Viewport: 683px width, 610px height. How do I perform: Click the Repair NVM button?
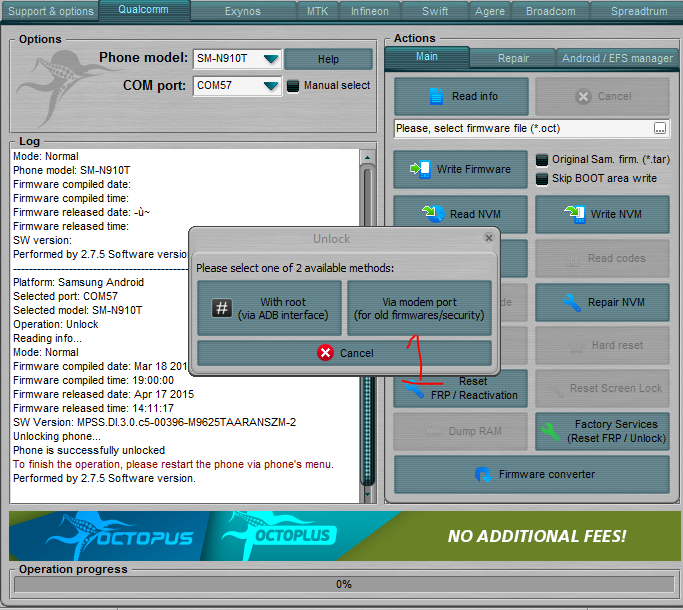coord(602,302)
